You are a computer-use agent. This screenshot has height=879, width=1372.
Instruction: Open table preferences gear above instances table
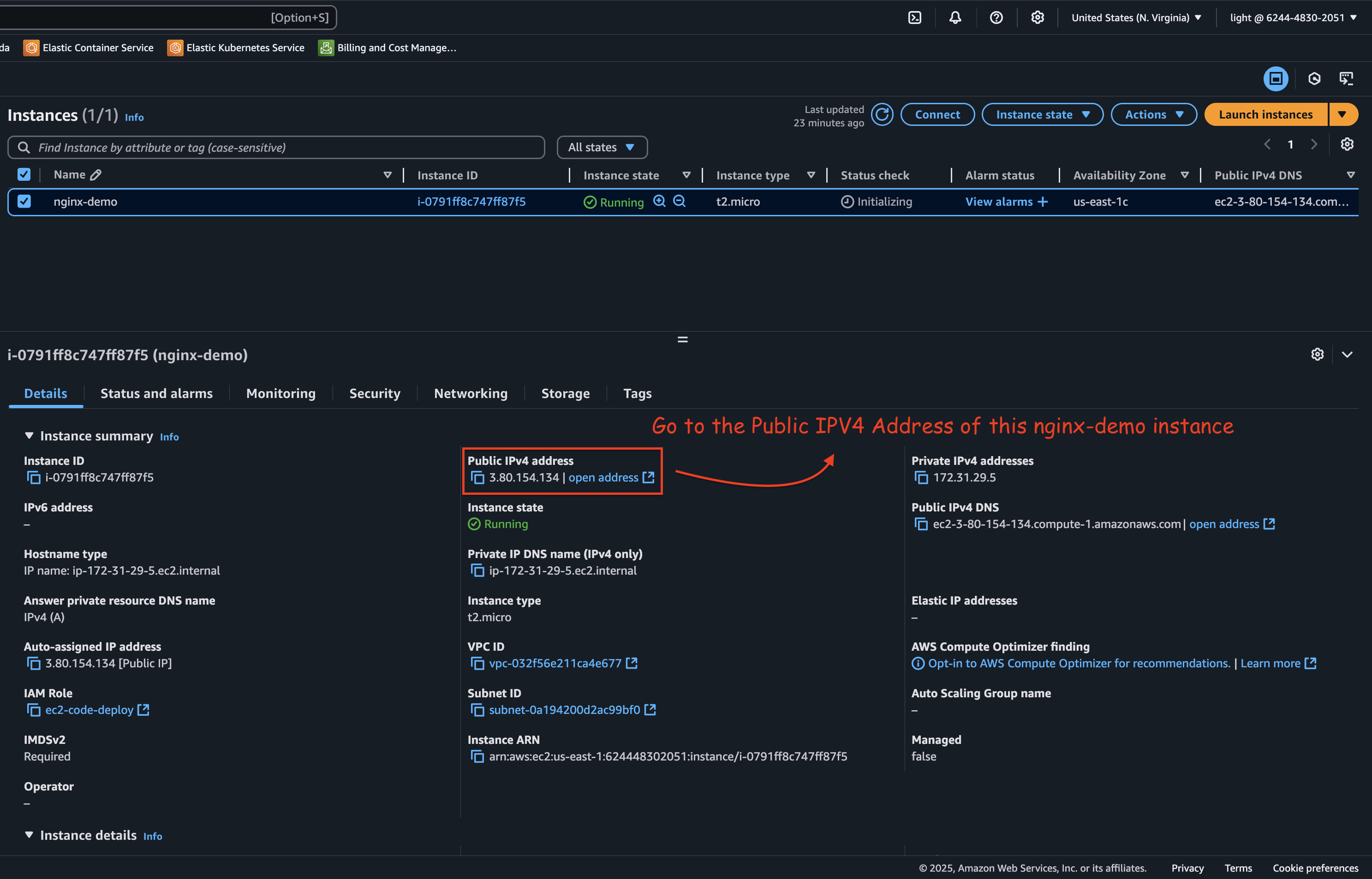(x=1347, y=144)
